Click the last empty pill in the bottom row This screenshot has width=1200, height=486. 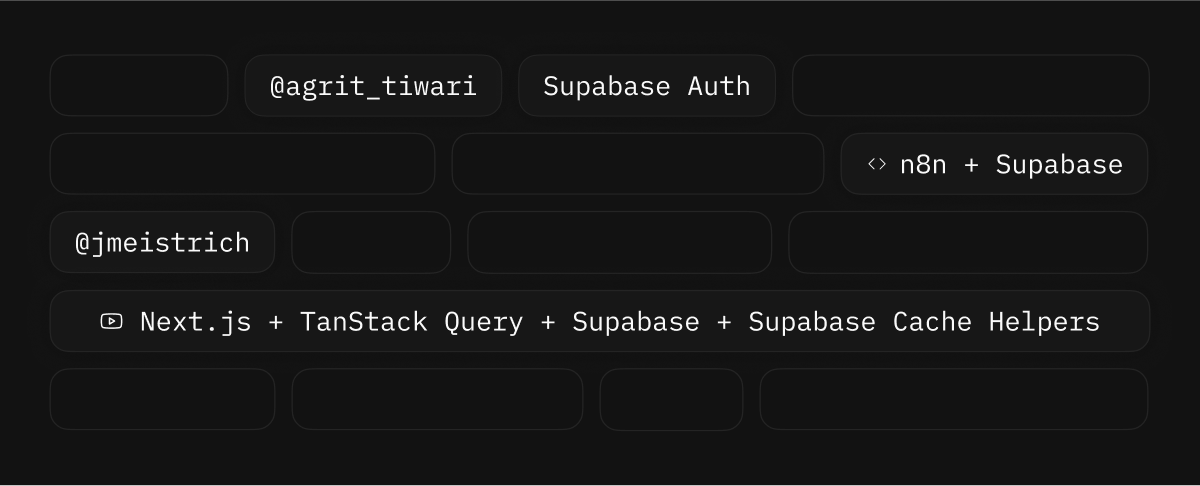(x=953, y=399)
